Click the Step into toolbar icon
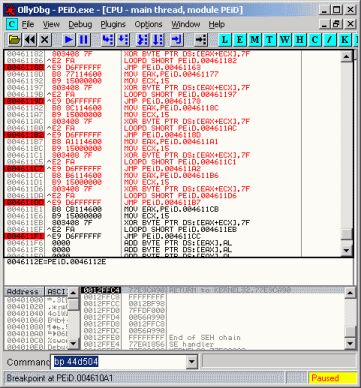 point(108,40)
